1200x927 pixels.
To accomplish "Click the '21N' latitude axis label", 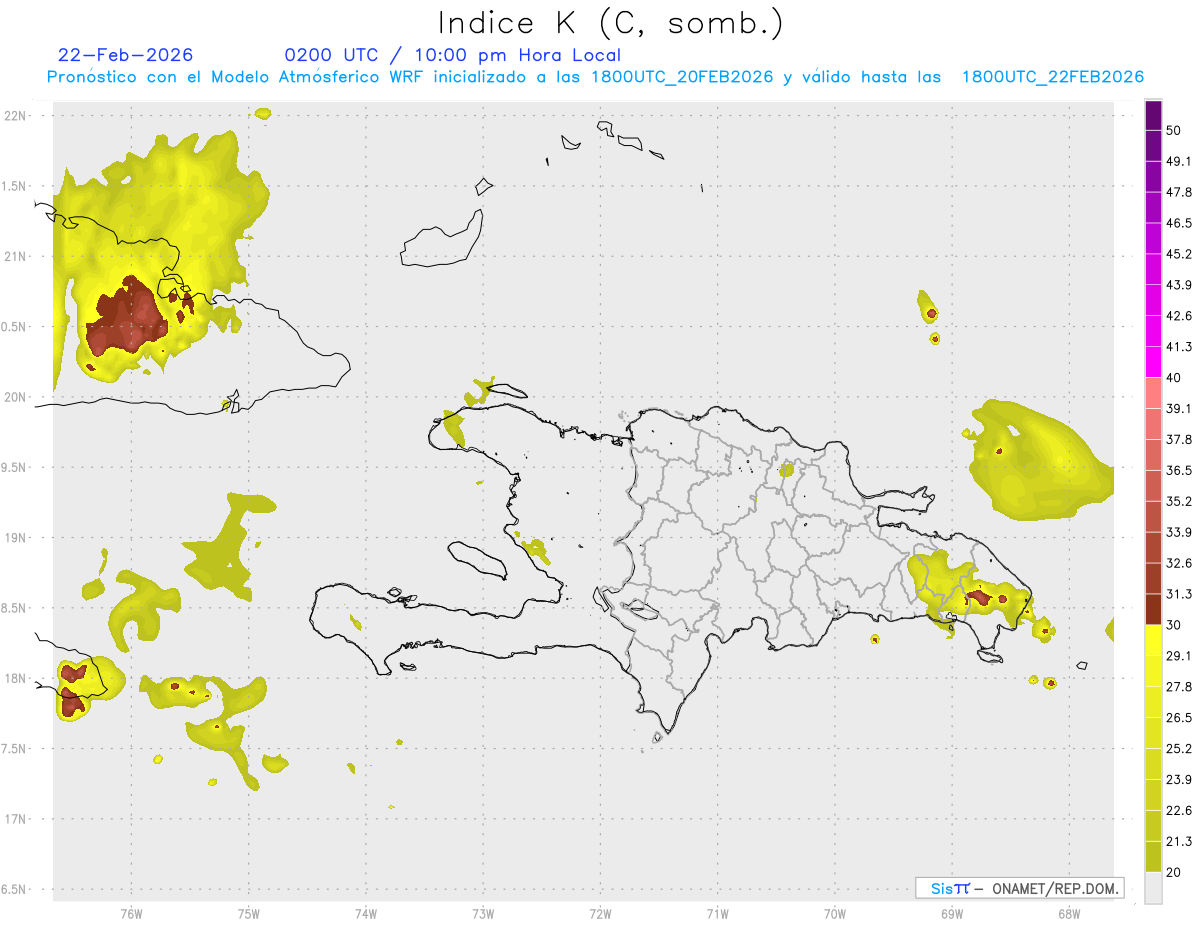I will click(x=15, y=256).
